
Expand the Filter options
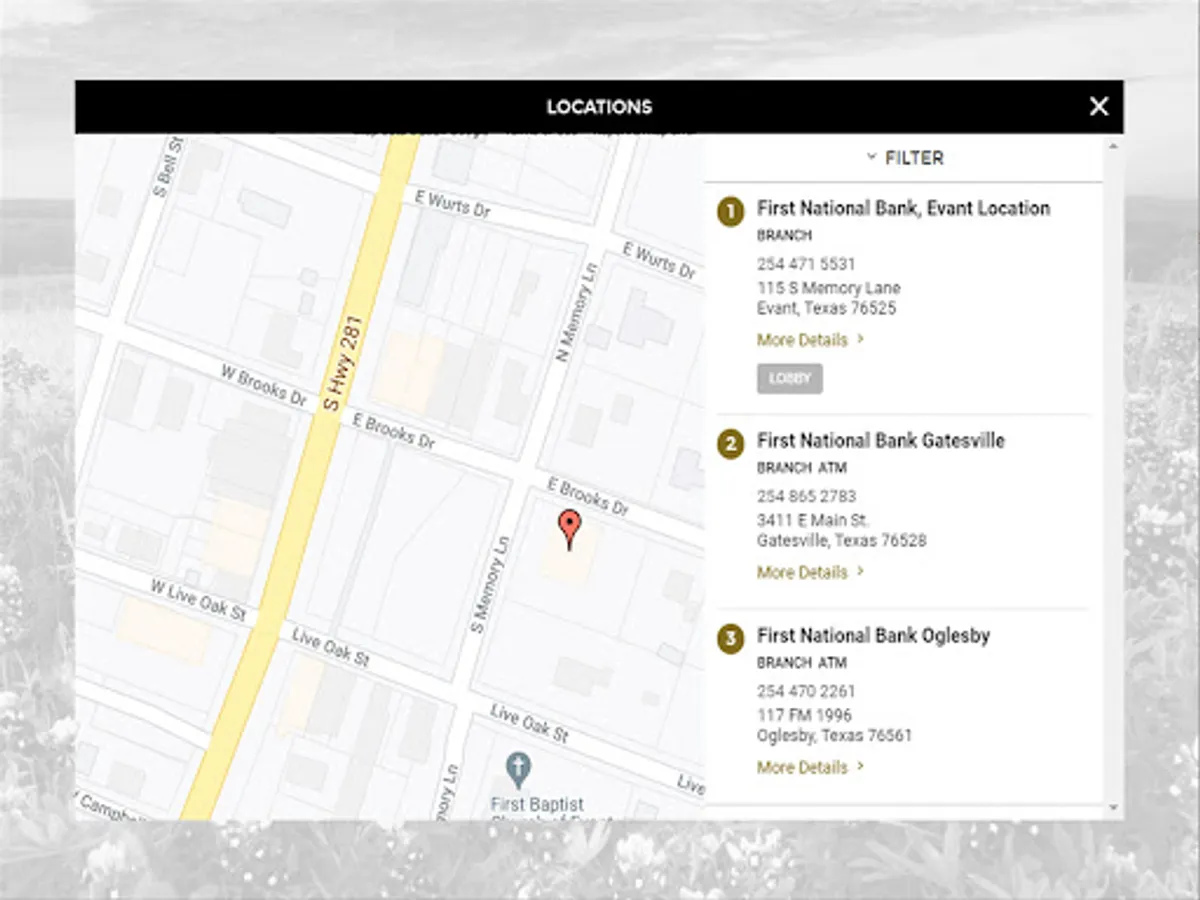pos(904,158)
